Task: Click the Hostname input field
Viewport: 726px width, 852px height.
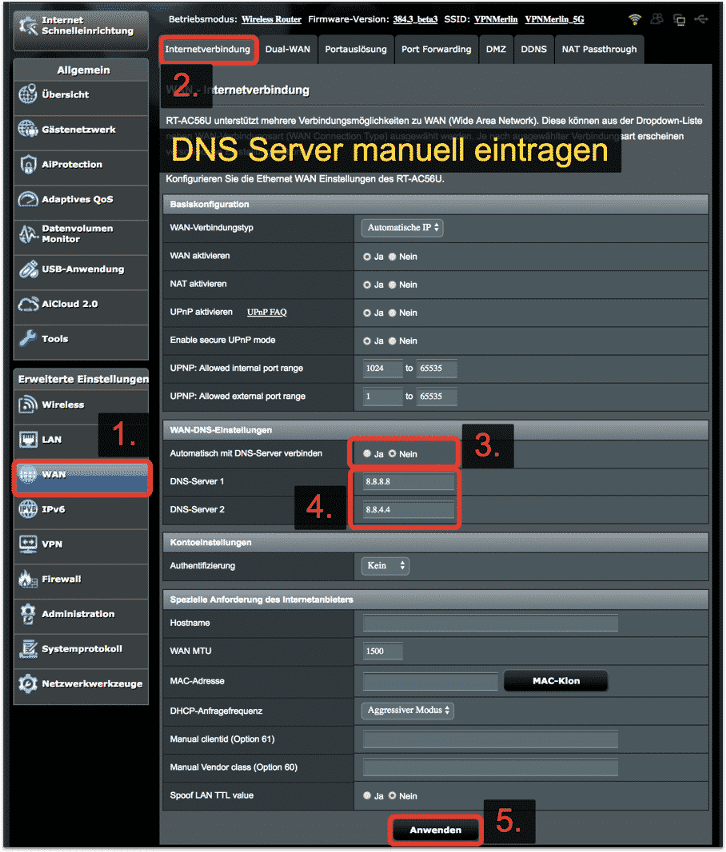Action: point(490,623)
